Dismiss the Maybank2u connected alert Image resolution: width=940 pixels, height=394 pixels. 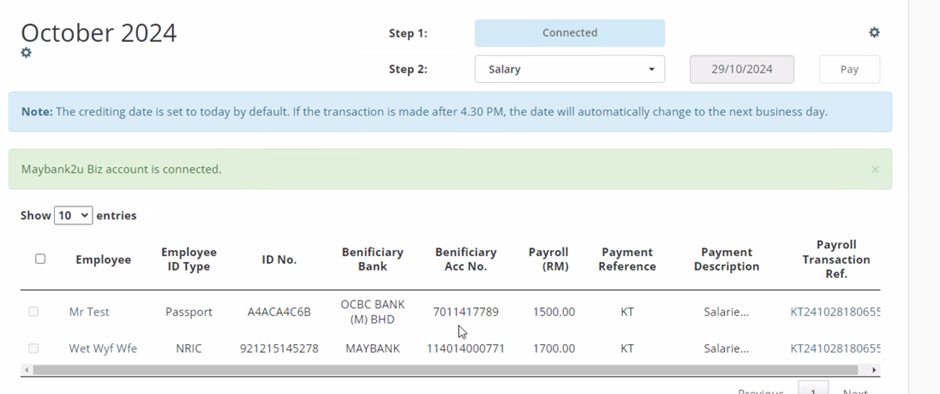[875, 169]
